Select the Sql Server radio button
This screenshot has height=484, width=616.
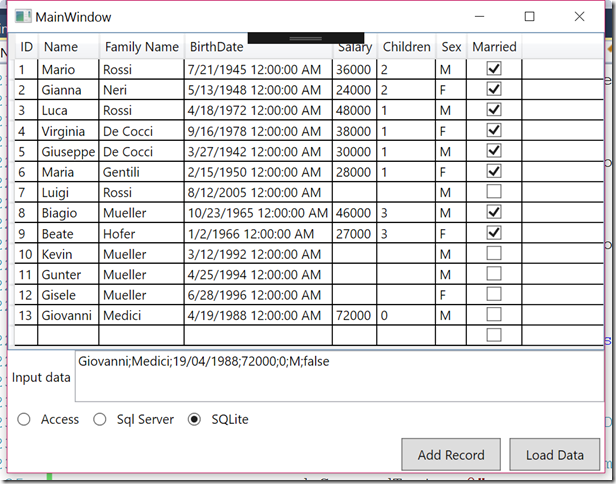tap(100, 419)
